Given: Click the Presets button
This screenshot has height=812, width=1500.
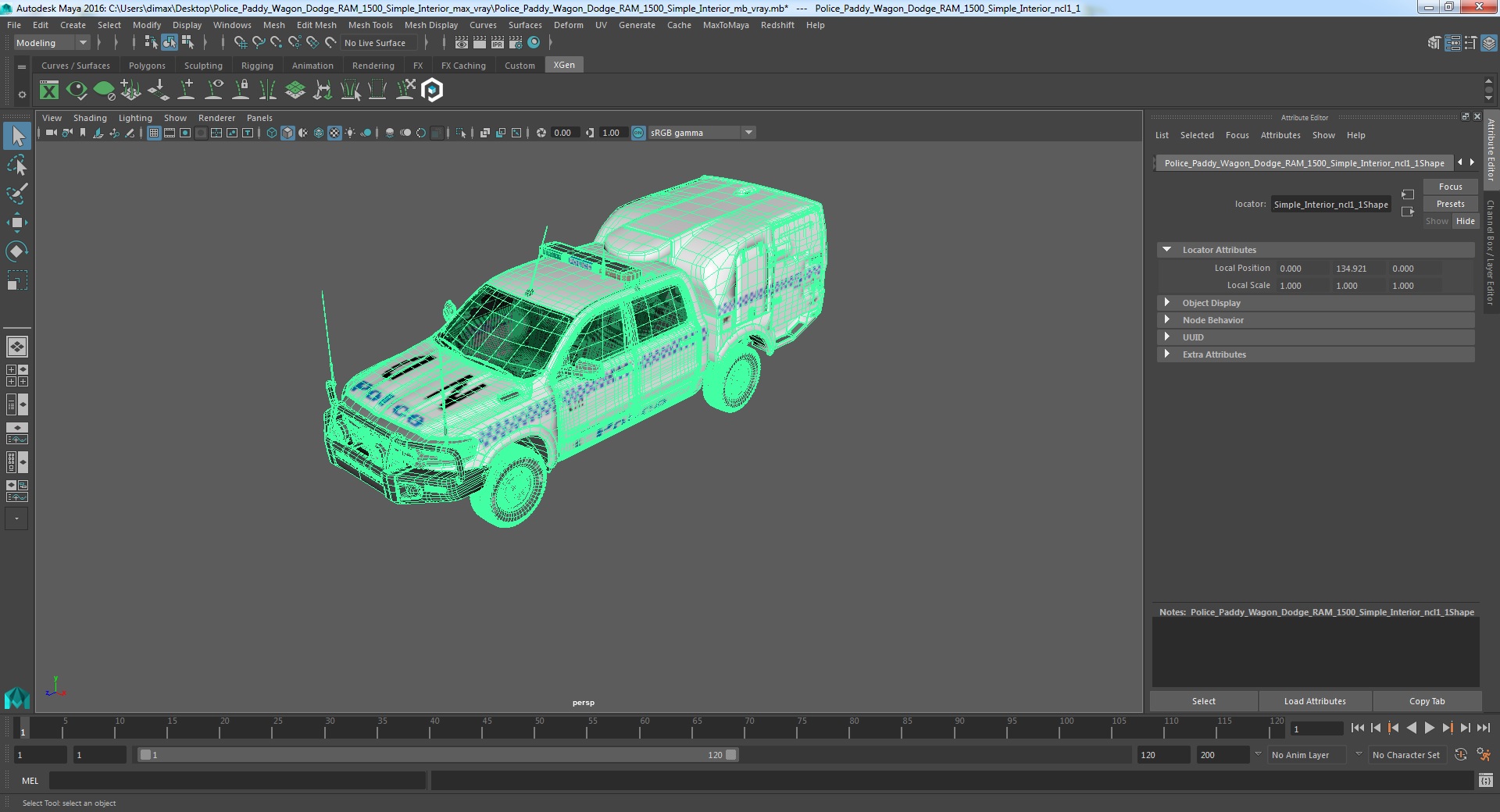Looking at the screenshot, I should (x=1450, y=204).
